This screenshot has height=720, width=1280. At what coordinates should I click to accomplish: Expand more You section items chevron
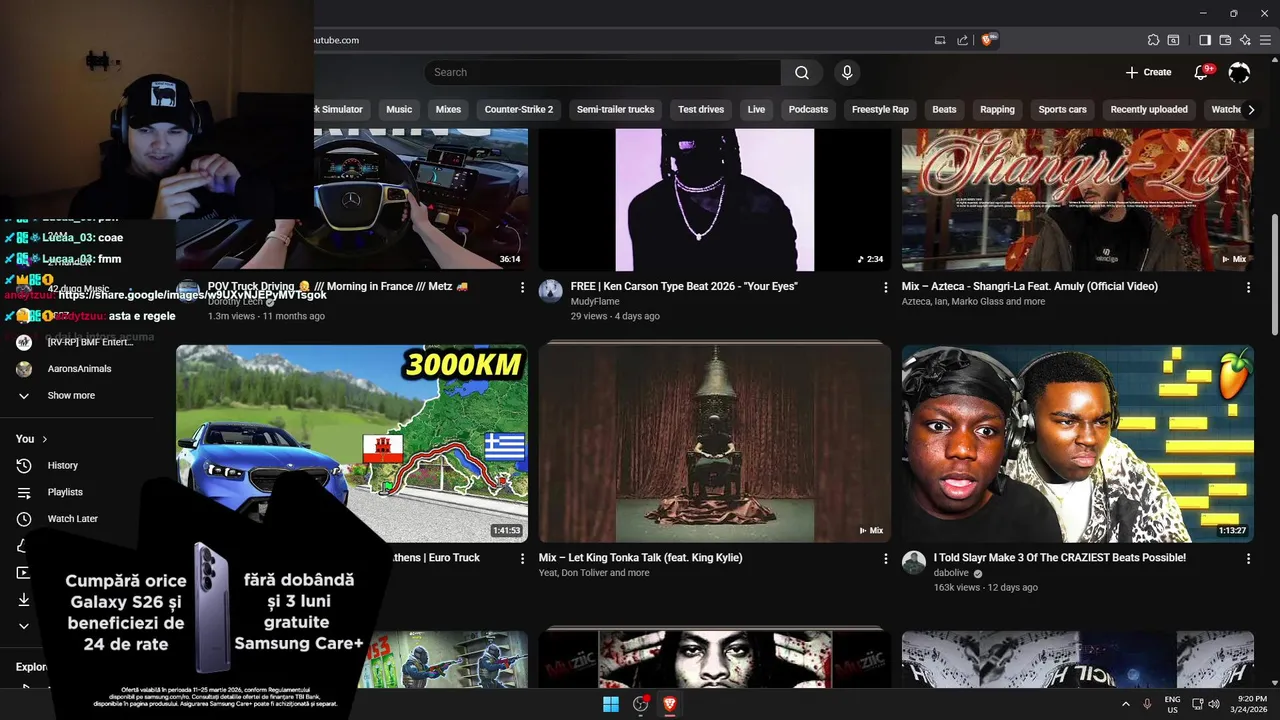tap(24, 626)
